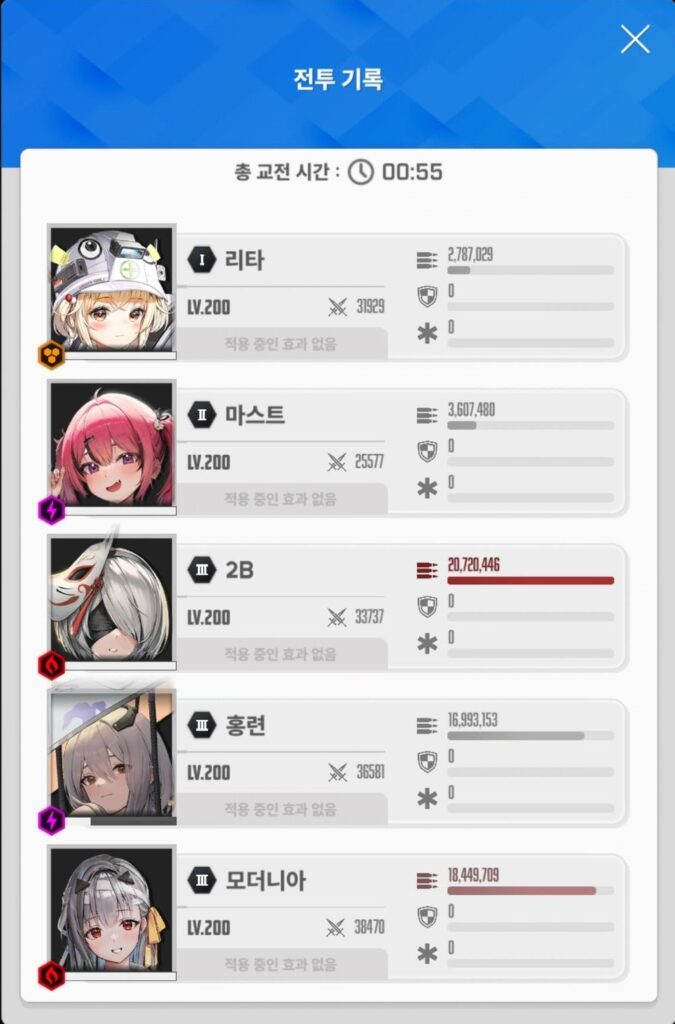Click 마스트's red-haired portrait
Screen dimensions: 675x1024
[112, 445]
